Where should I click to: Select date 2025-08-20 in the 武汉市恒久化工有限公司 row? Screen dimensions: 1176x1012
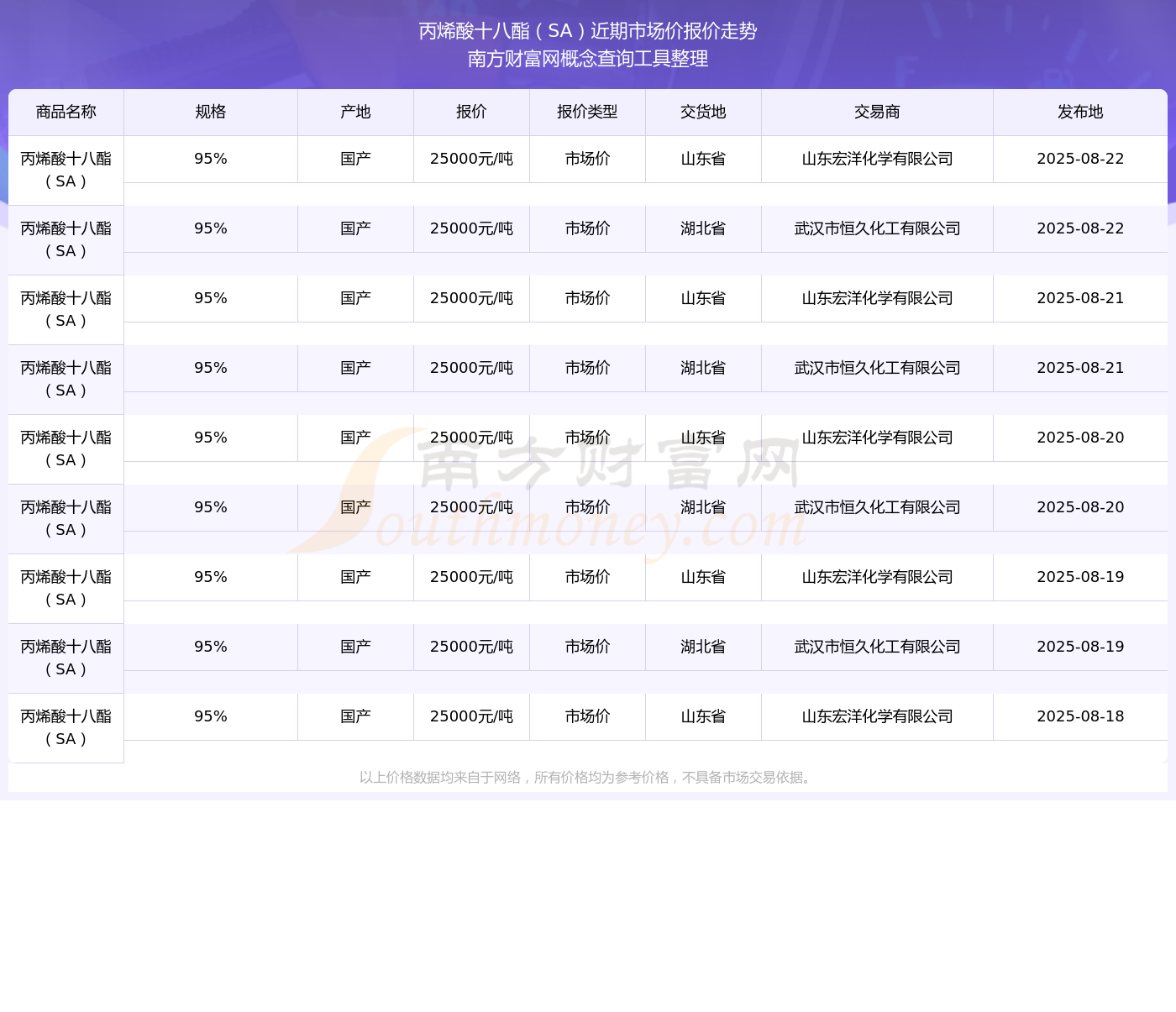(x=1081, y=507)
